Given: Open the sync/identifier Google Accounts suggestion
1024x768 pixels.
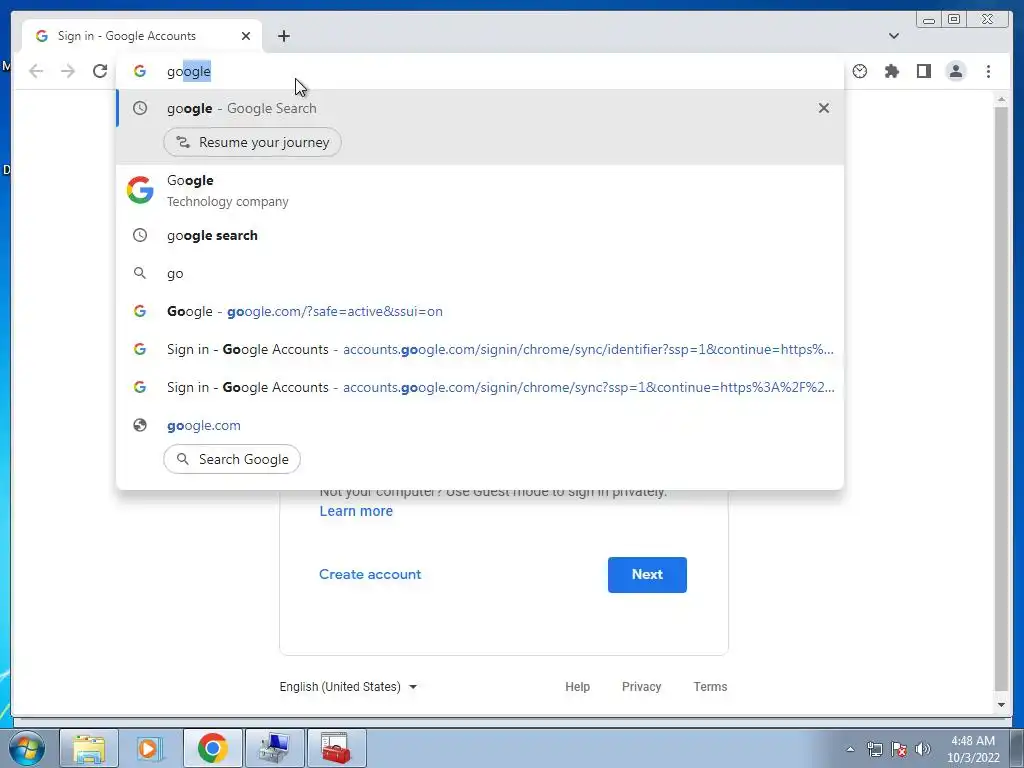Looking at the screenshot, I should point(480,349).
